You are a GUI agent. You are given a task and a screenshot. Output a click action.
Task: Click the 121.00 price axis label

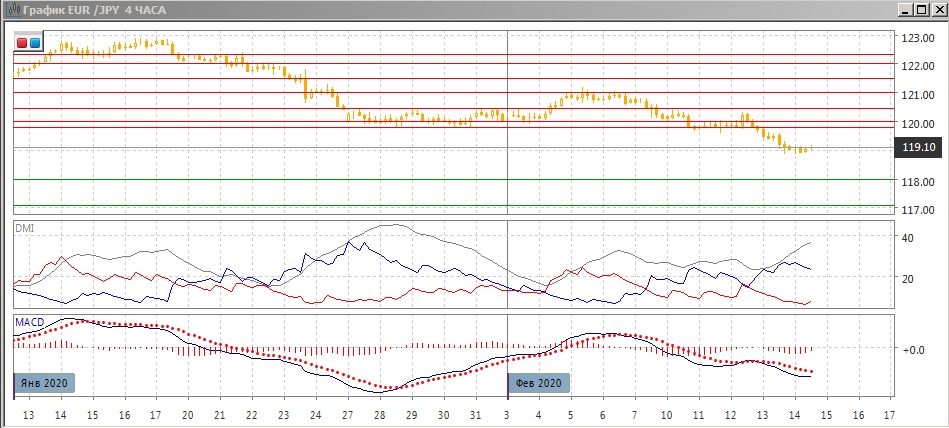[917, 95]
